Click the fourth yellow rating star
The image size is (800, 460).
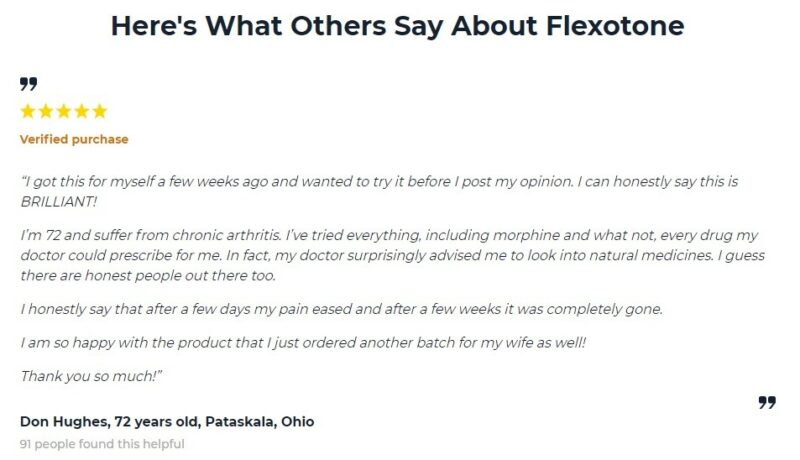(81, 111)
